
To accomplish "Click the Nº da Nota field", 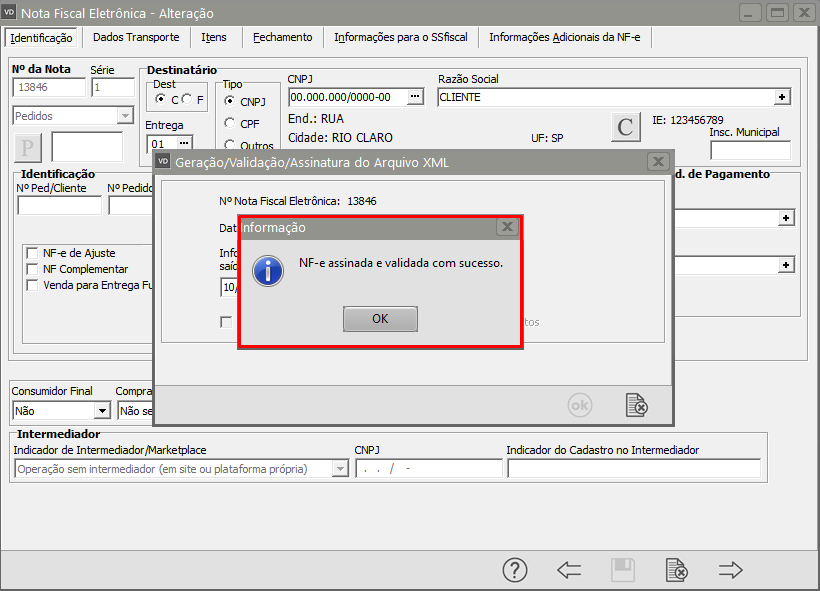I will click(x=49, y=87).
